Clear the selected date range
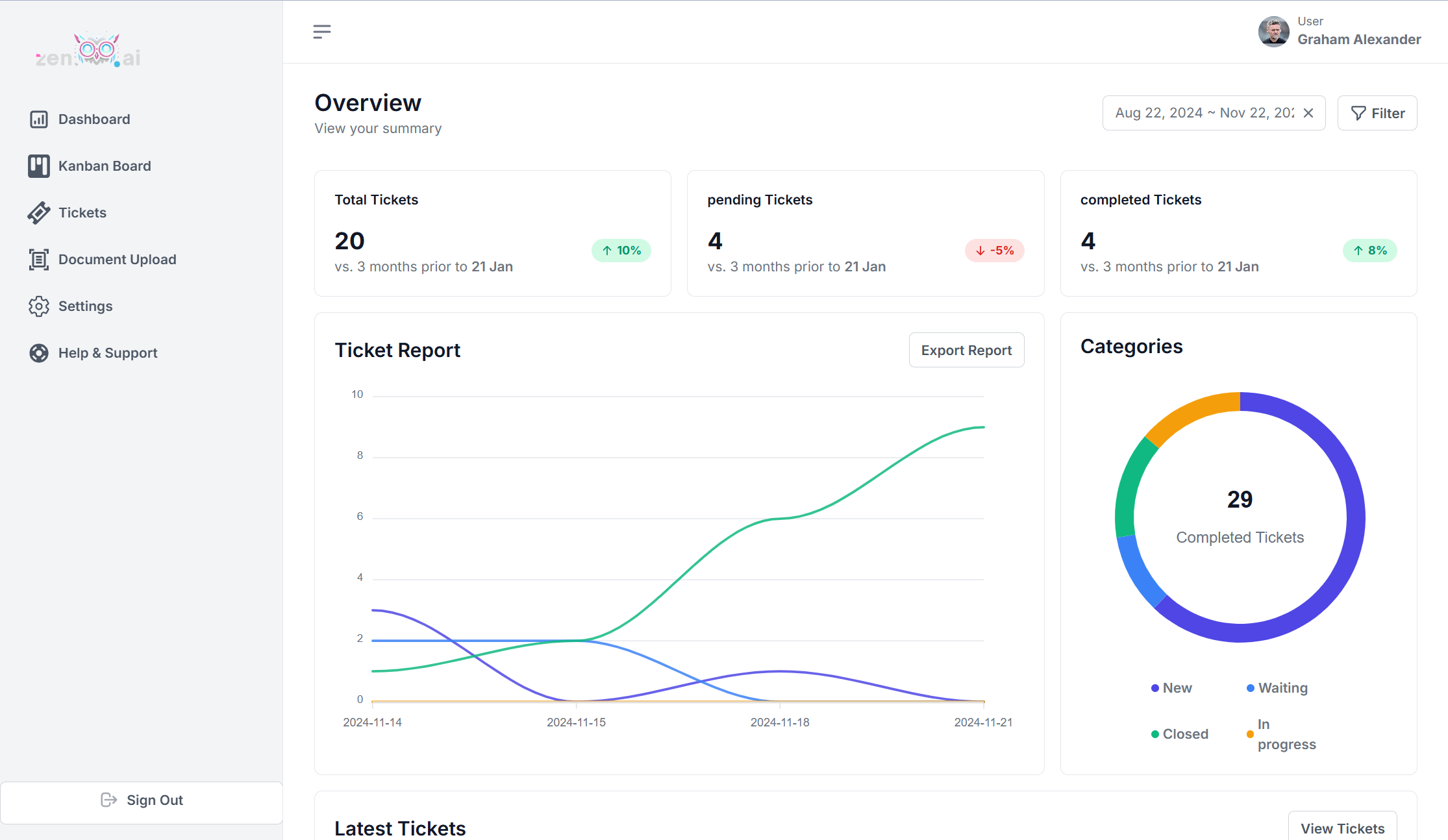Screen dimensions: 1448x840 1308,114
